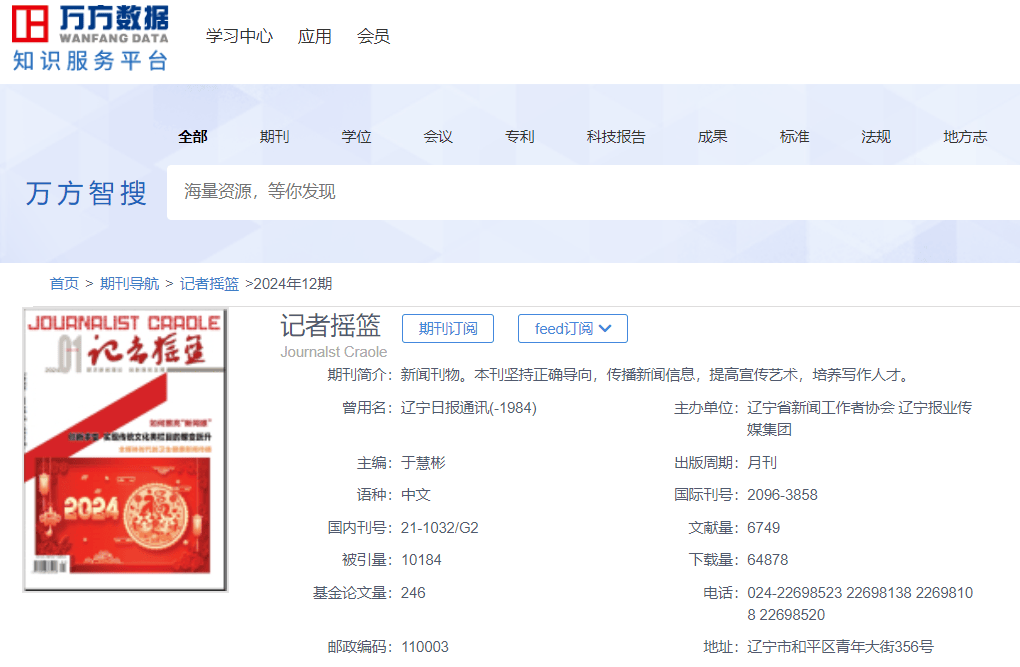Image resolution: width=1020 pixels, height=667 pixels.
Task: Expand the feed订阅 dropdown
Action: pyautogui.click(x=572, y=329)
